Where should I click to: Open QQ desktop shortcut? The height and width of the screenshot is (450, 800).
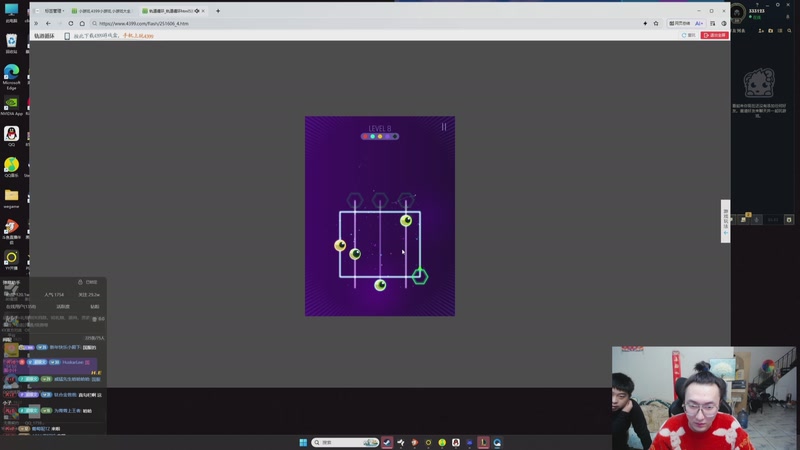click(11, 136)
